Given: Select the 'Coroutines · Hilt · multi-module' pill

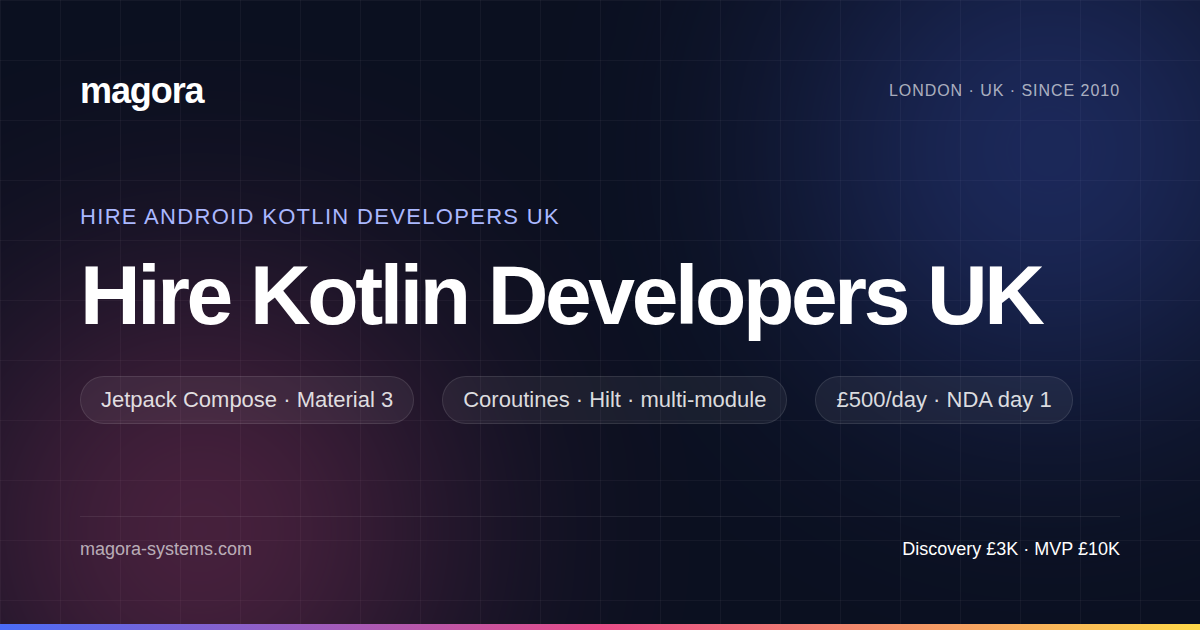Looking at the screenshot, I should (614, 400).
